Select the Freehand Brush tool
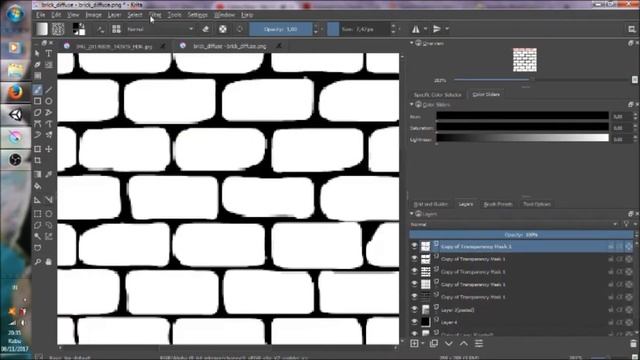640x360 pixels. pyautogui.click(x=38, y=90)
